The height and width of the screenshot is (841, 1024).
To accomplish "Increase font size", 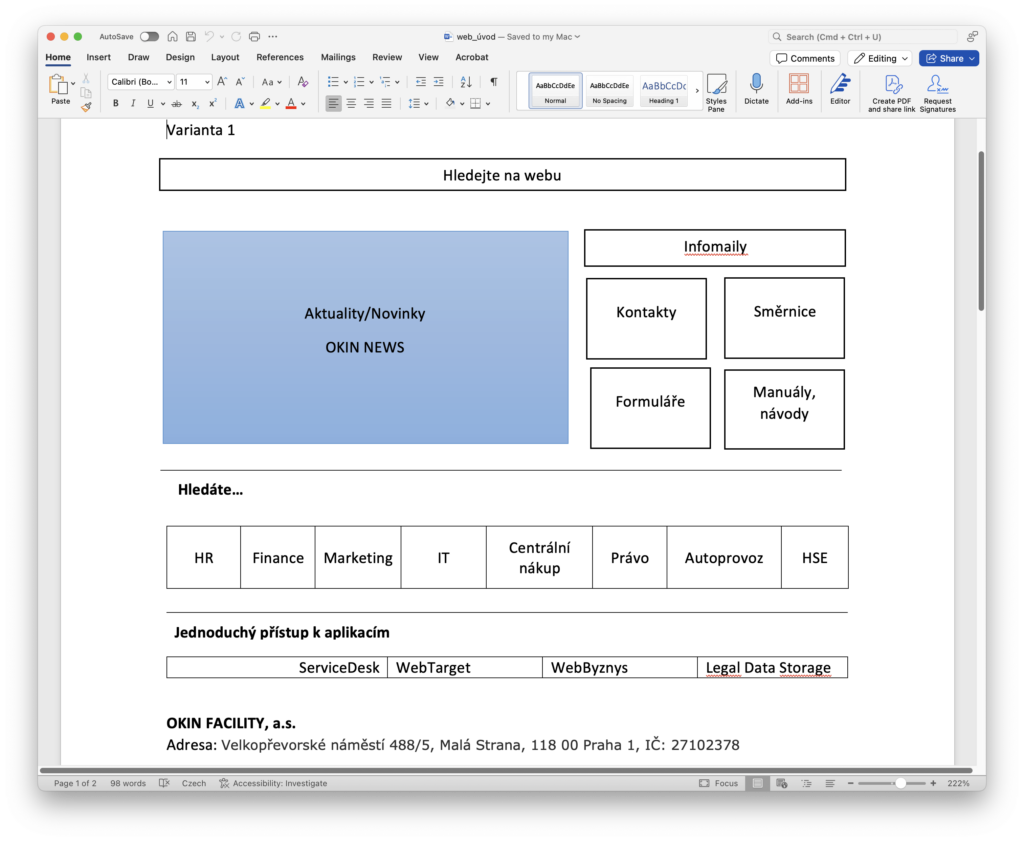I will tap(222, 82).
